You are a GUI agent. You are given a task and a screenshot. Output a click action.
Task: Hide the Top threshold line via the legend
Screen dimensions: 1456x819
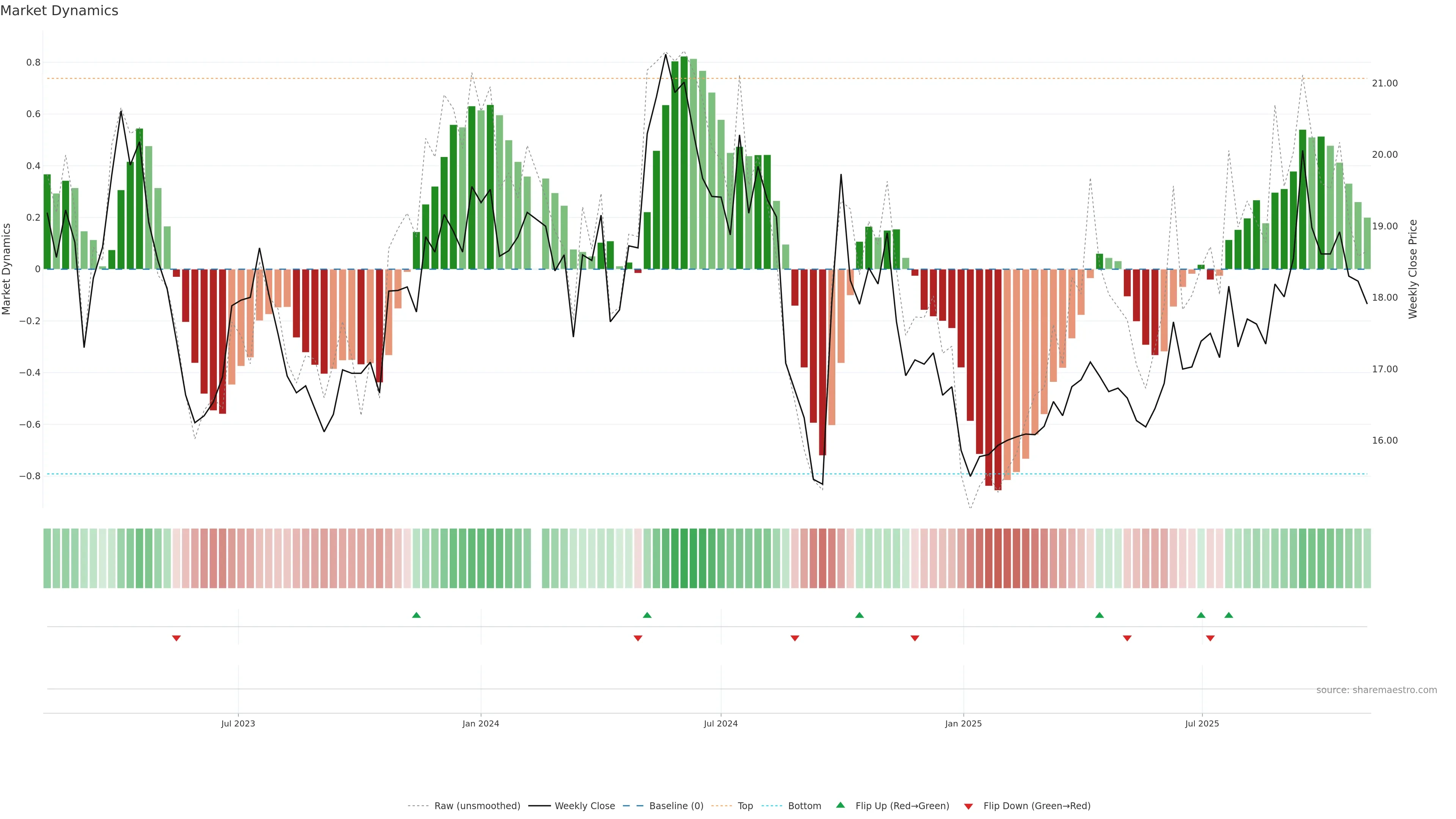coord(745,806)
